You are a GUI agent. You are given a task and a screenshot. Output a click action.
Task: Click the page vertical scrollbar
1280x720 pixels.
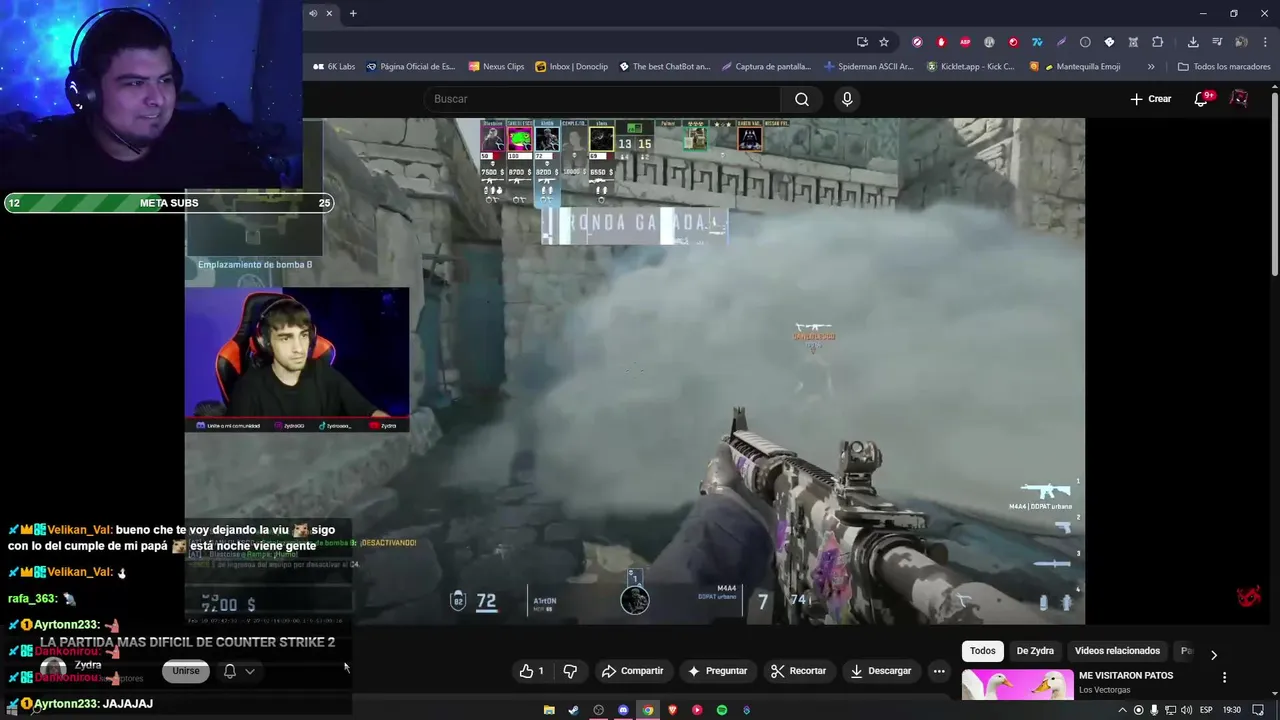[1275, 185]
